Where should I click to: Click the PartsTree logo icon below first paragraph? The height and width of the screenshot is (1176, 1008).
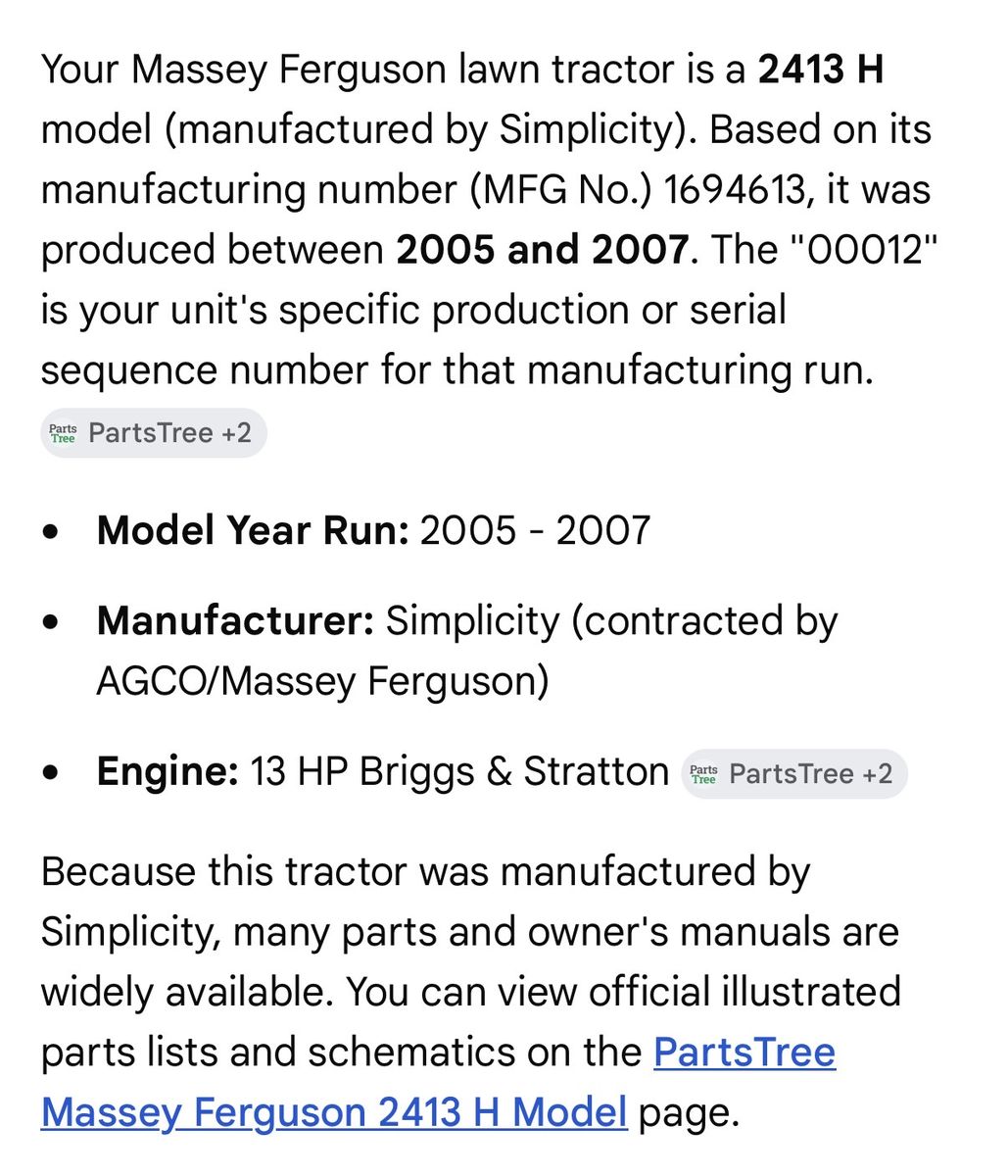click(63, 433)
